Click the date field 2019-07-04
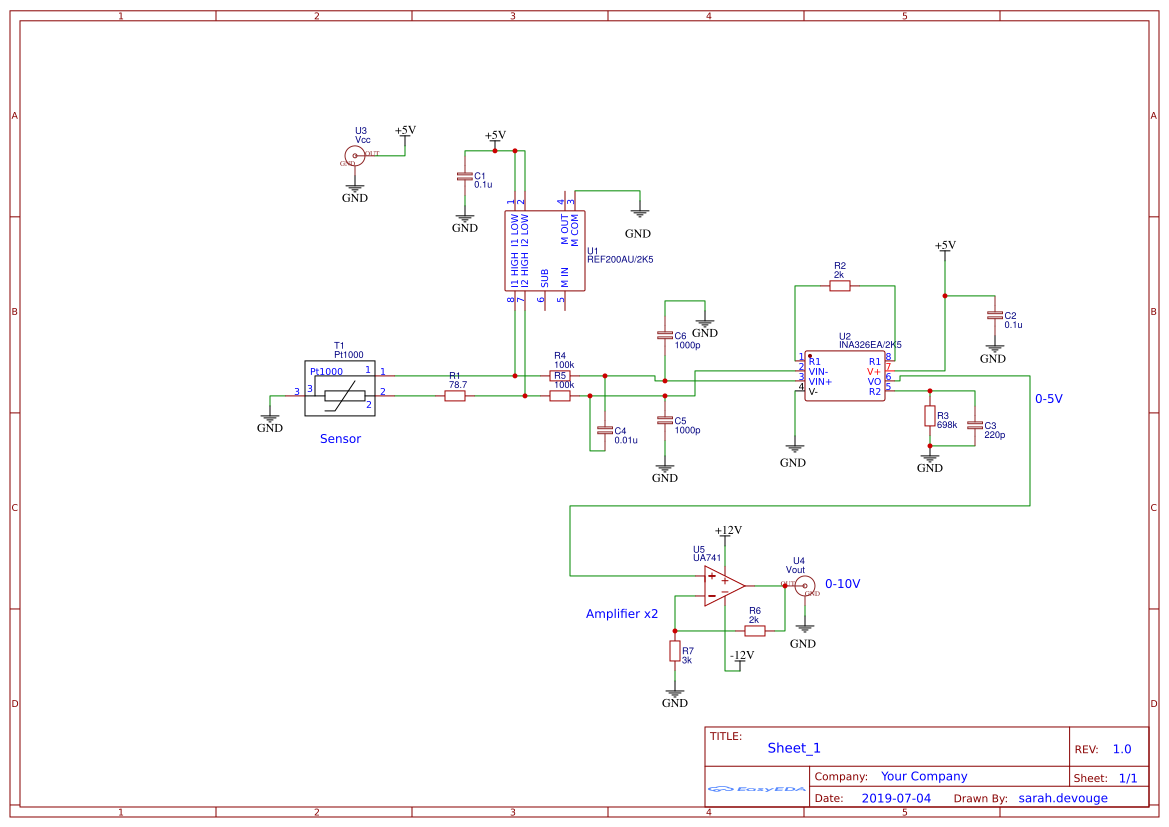Image resolution: width=1169 pixels, height=827 pixels. [x=895, y=797]
